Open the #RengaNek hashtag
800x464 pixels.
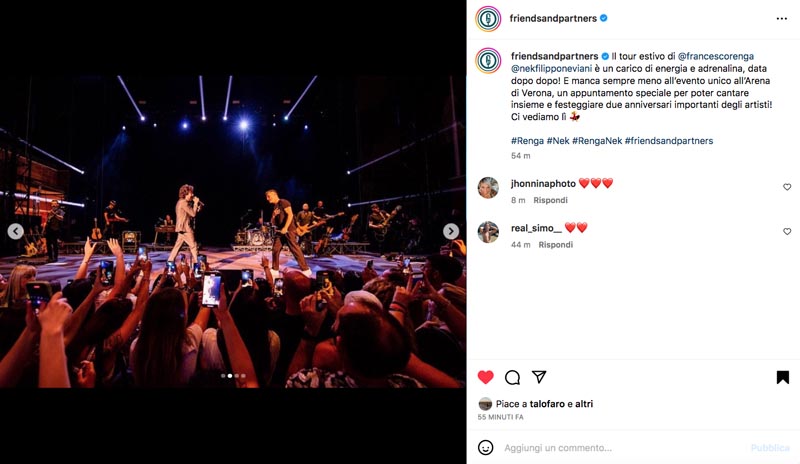click(597, 141)
